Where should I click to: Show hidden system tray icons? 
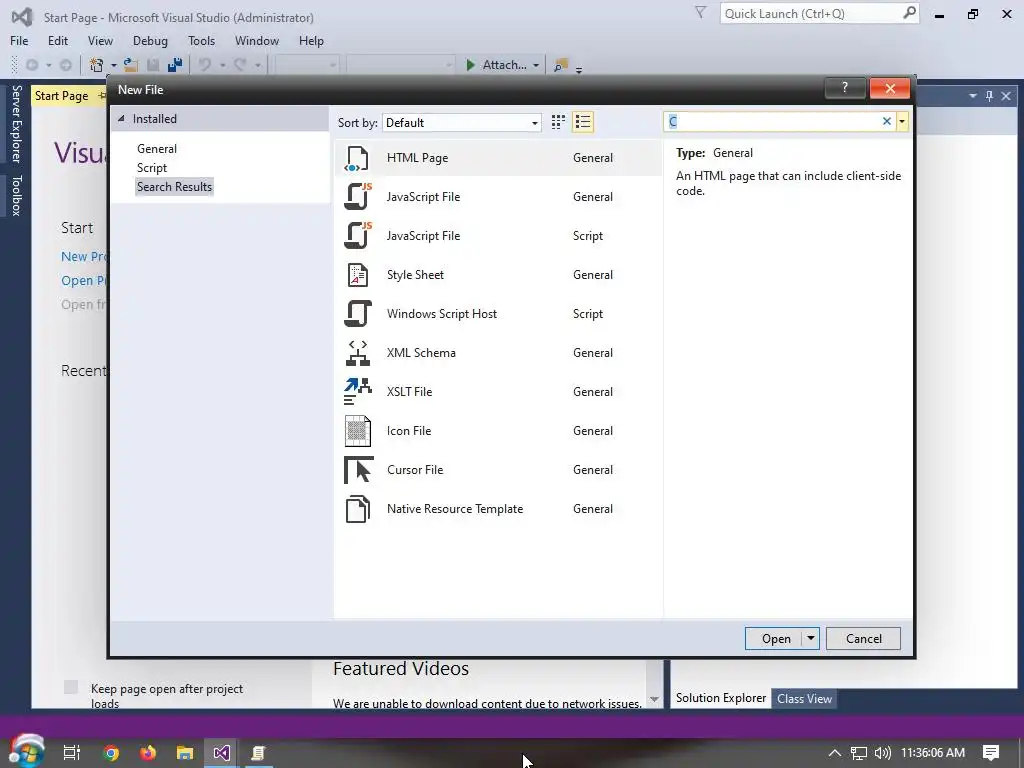pos(834,753)
